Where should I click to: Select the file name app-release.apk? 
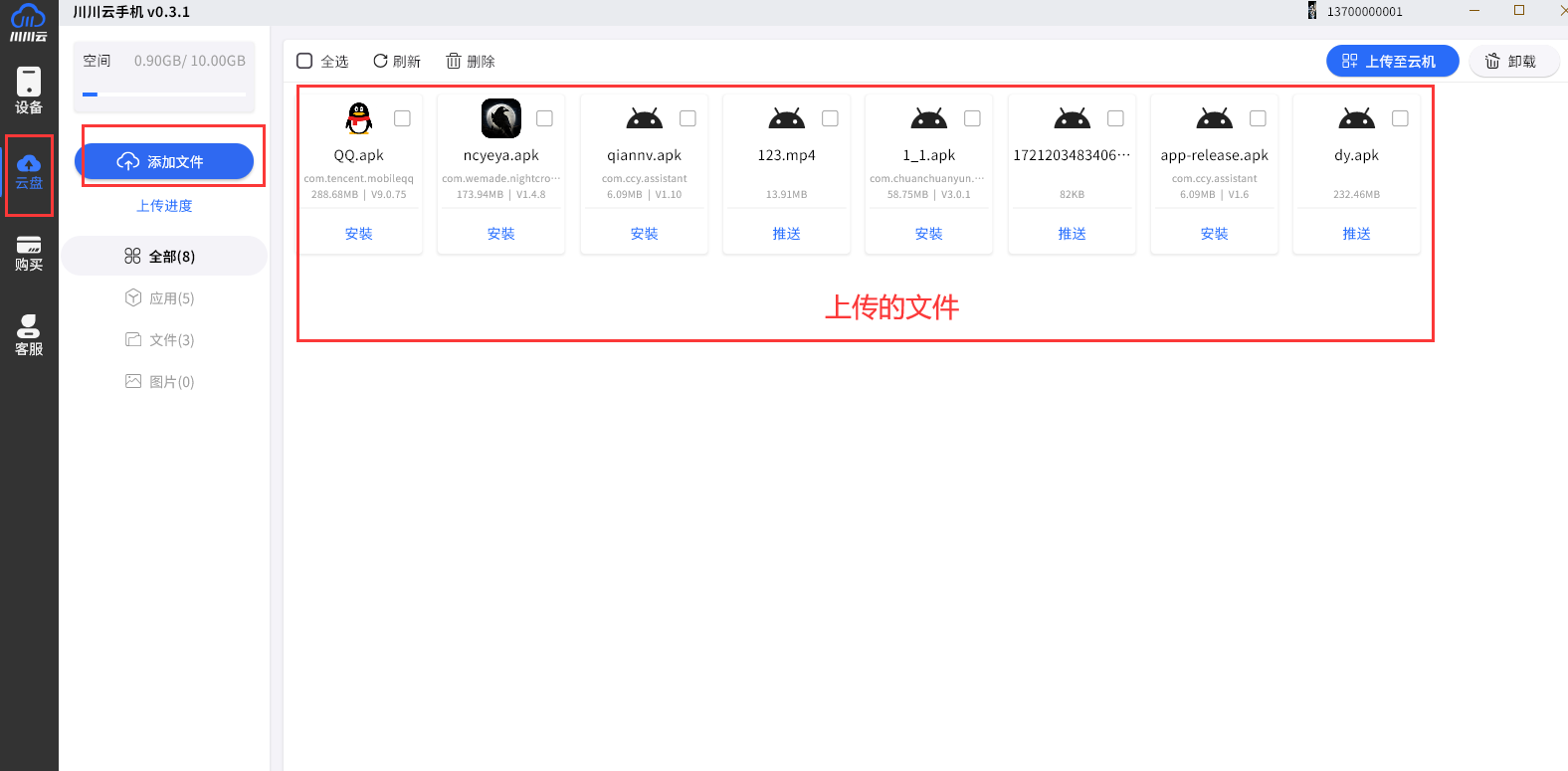coord(1215,155)
